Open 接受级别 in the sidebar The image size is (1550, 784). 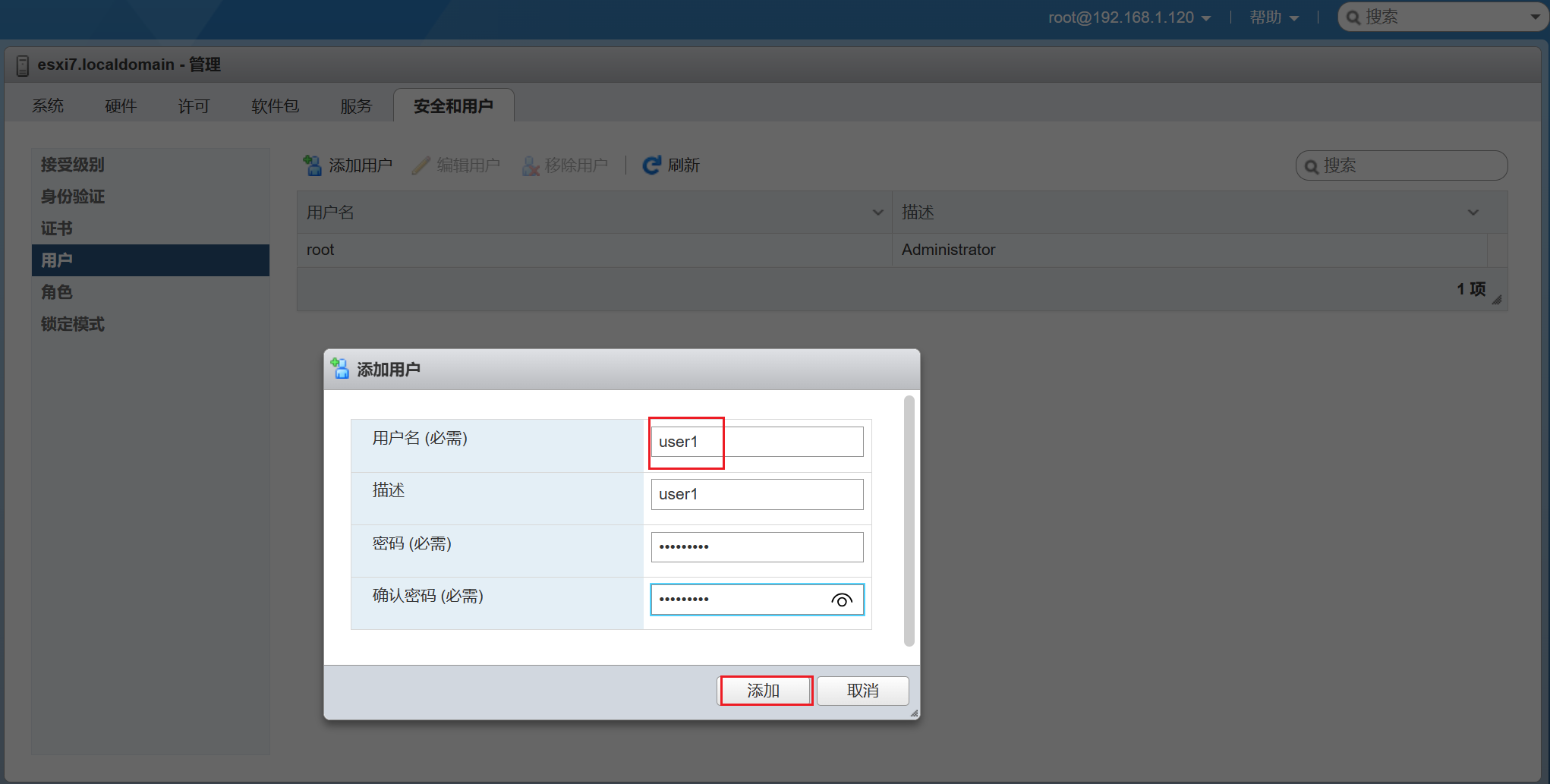click(150, 165)
